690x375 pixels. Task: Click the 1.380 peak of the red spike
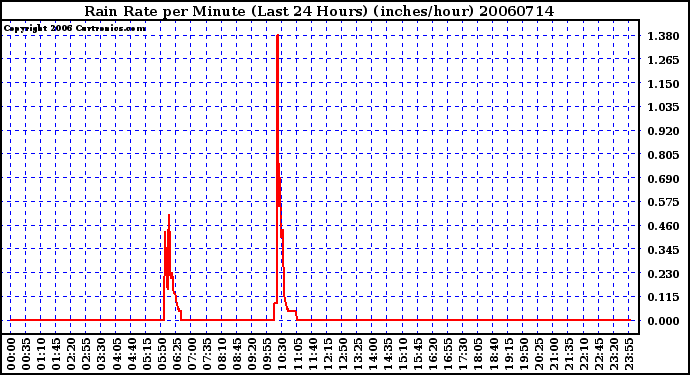tap(277, 36)
